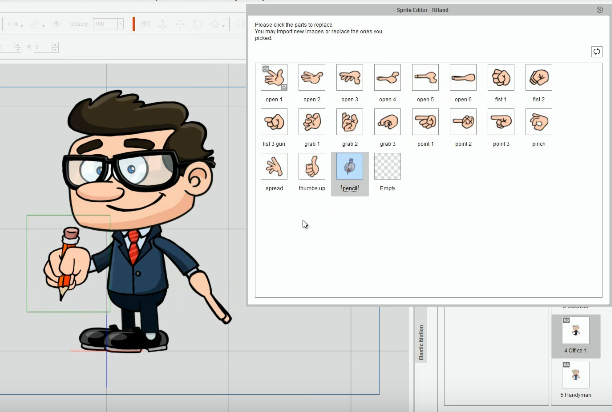
Task: Select the 'fist 3 gun' hand sprite
Action: [274, 122]
